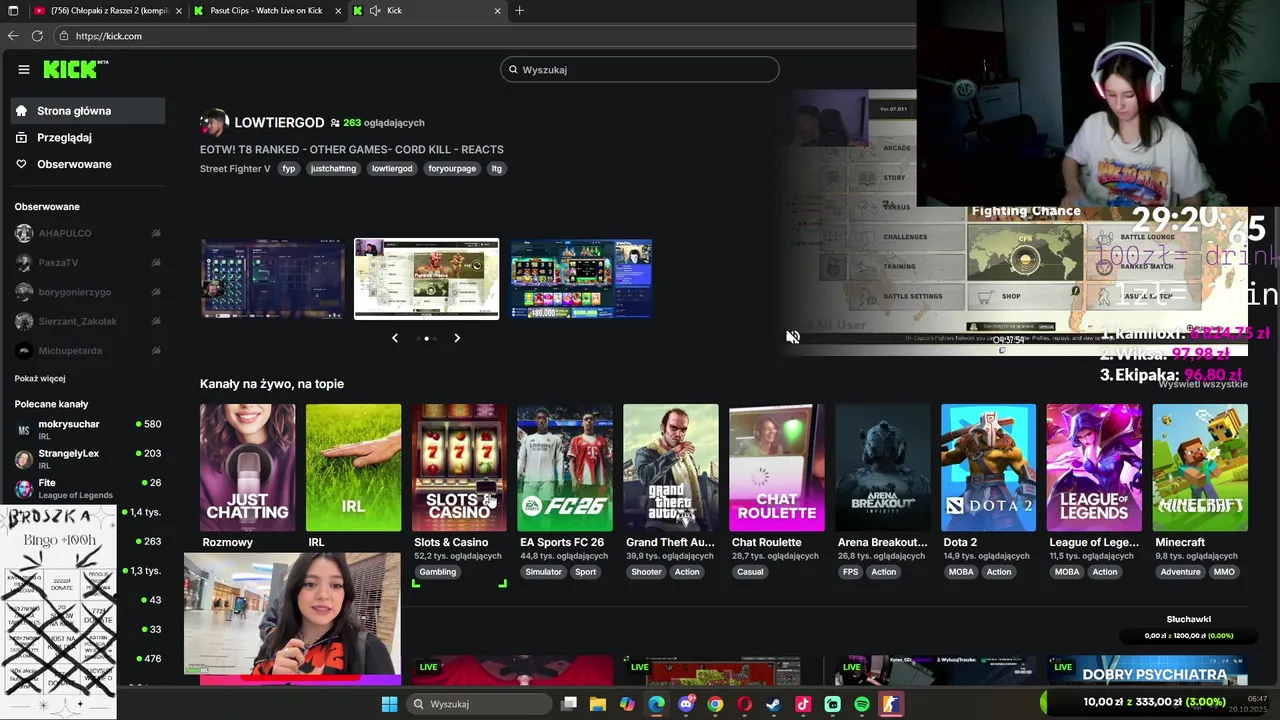Viewport: 1280px width, 720px height.
Task: Click in the Kick Wyszukaj search field
Action: [x=640, y=70]
